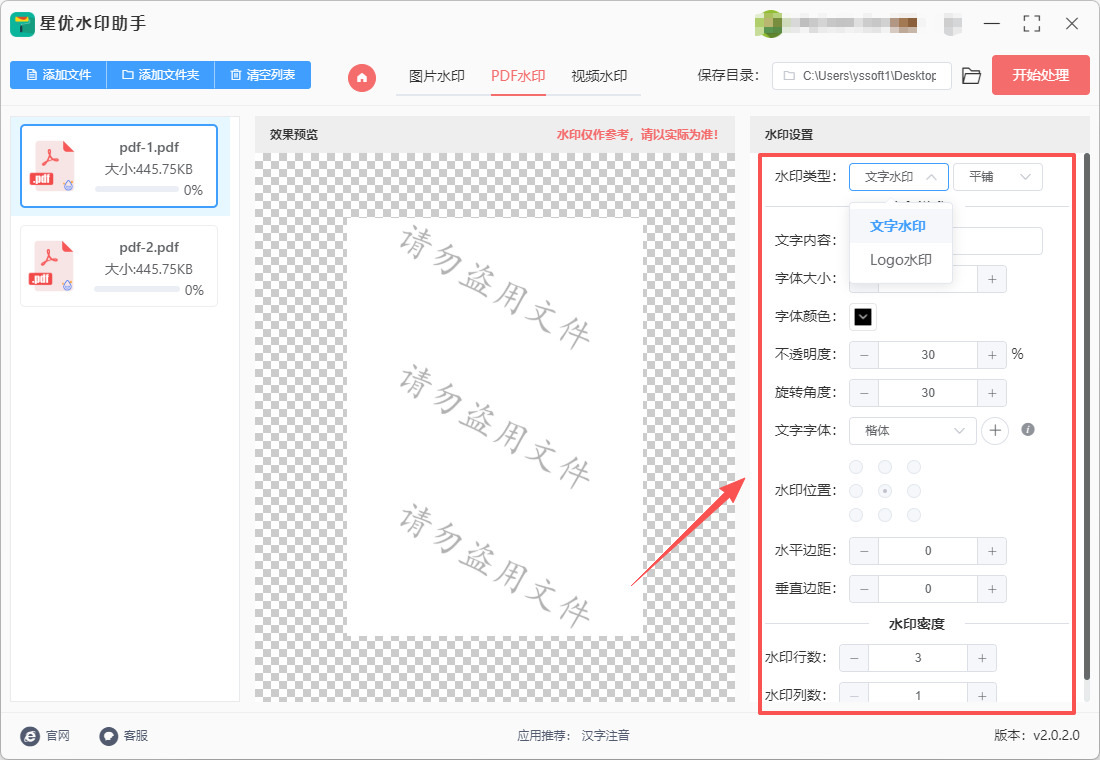Viewport: 1100px width, 760px height.
Task: Decrease horizontal margin (水平边距) with minus
Action: (x=864, y=551)
